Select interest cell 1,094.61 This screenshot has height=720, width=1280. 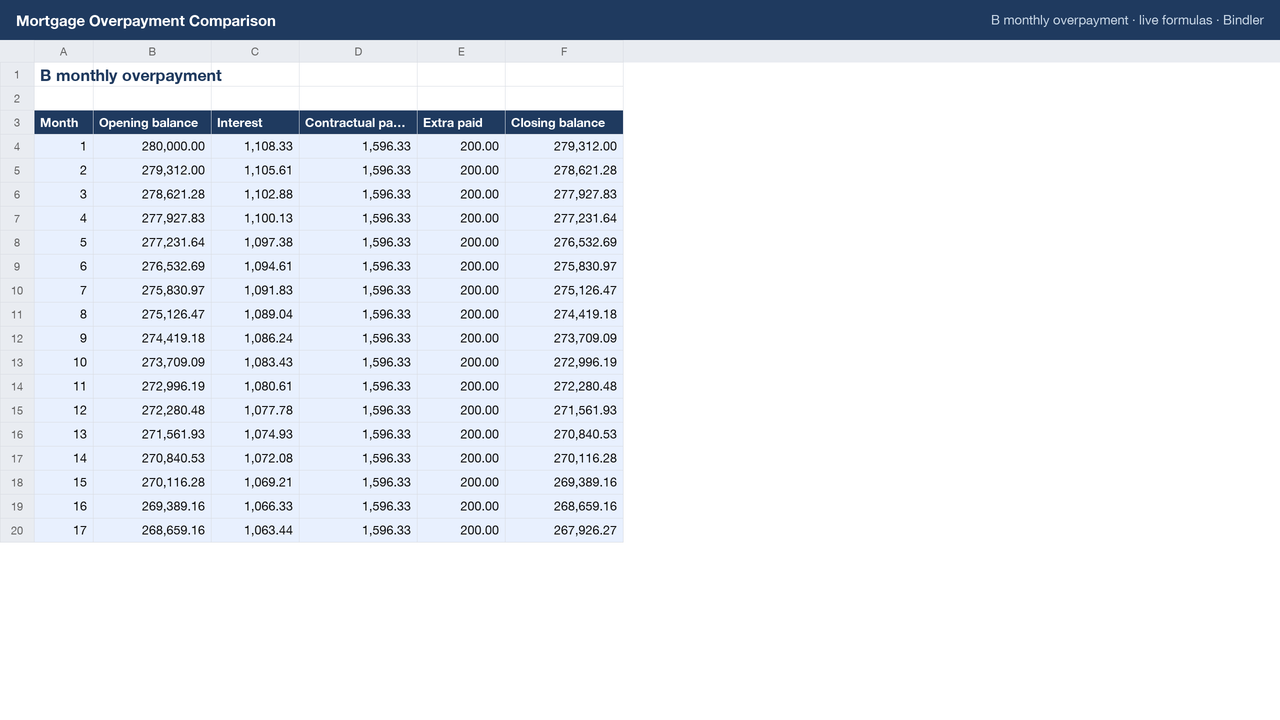(x=255, y=267)
